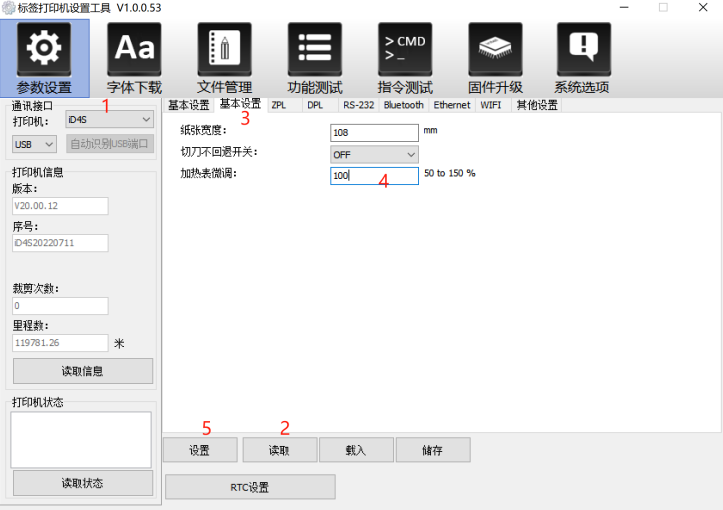Open the 系统选项 exclamation bubble icon
Image resolution: width=723 pixels, height=510 pixels.
tap(584, 58)
